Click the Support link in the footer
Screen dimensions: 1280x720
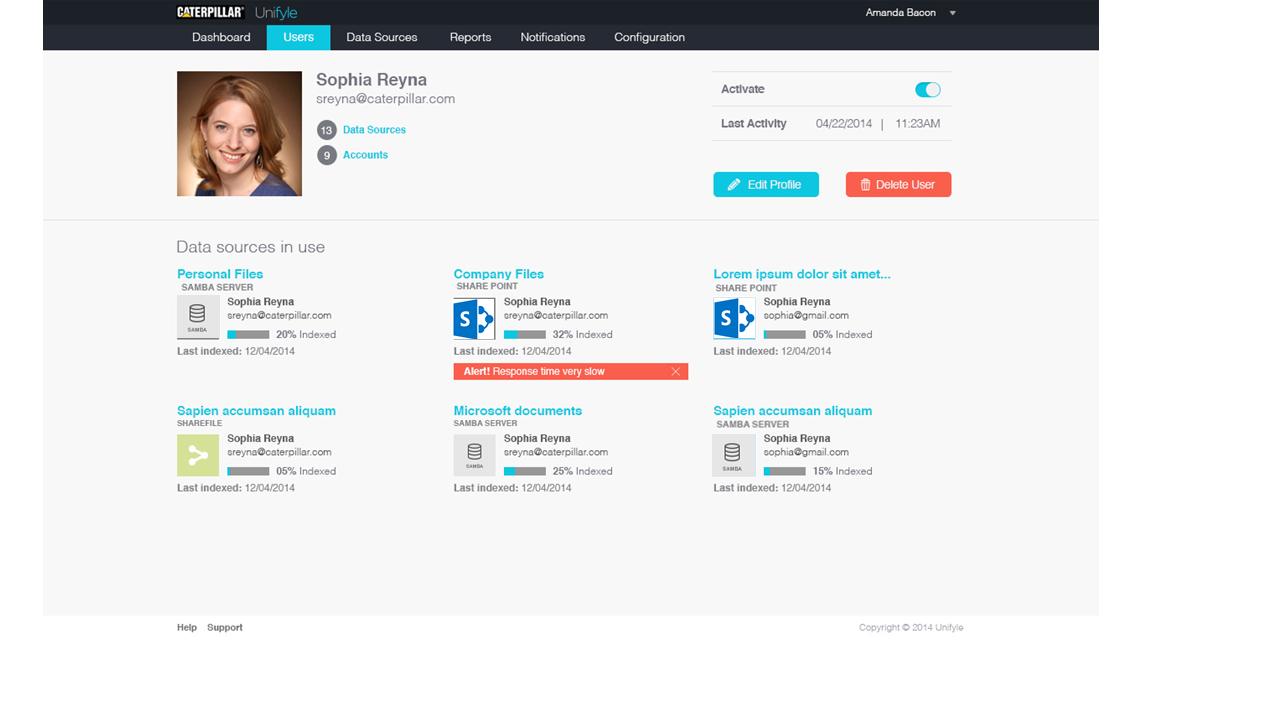pos(224,627)
